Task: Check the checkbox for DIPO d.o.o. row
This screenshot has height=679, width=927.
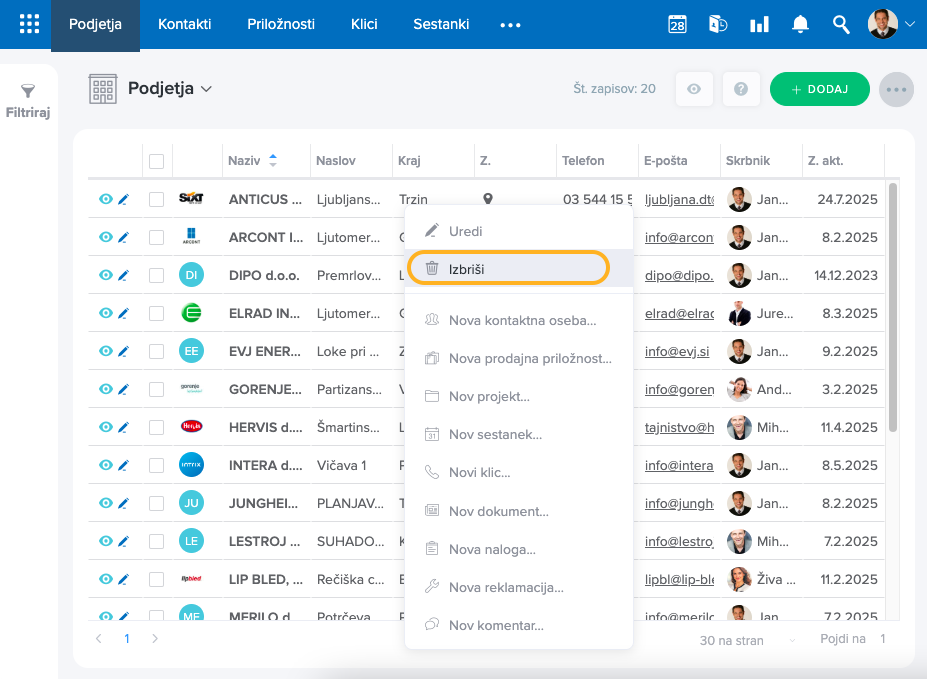Action: click(156, 275)
